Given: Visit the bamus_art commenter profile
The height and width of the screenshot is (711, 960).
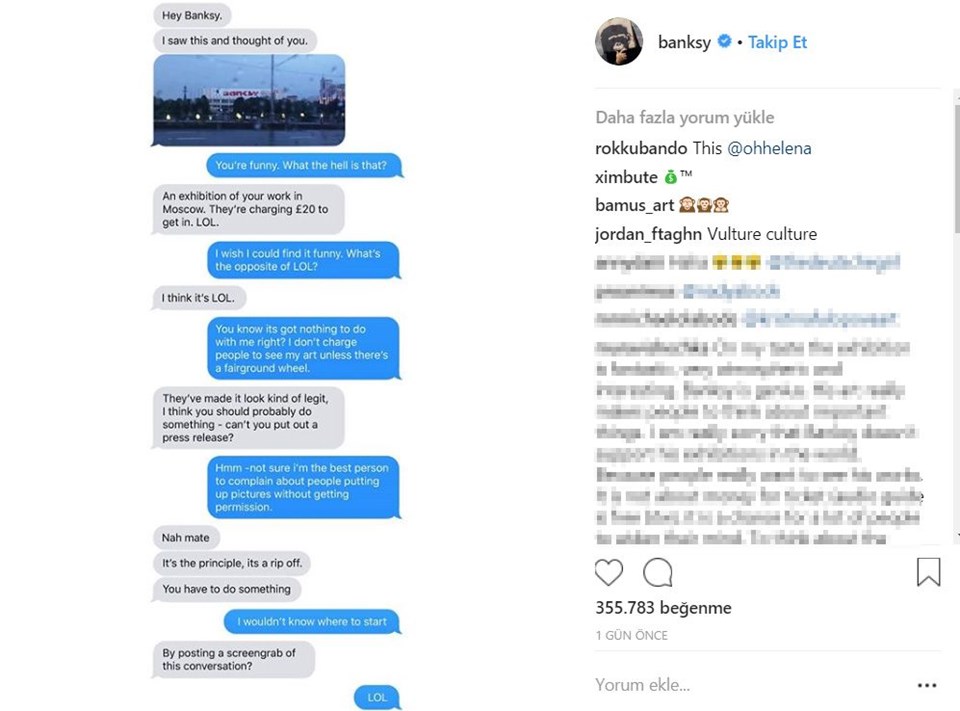Looking at the screenshot, I should click(x=634, y=205).
